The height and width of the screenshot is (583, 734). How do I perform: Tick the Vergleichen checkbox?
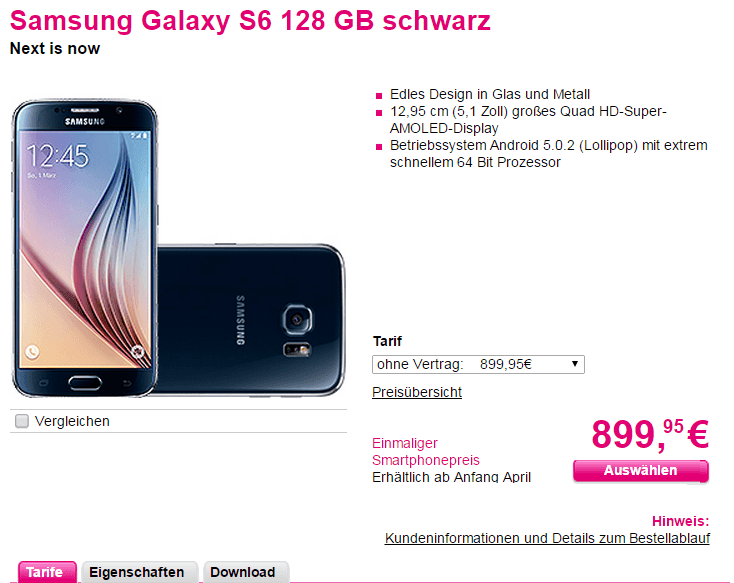[22, 421]
